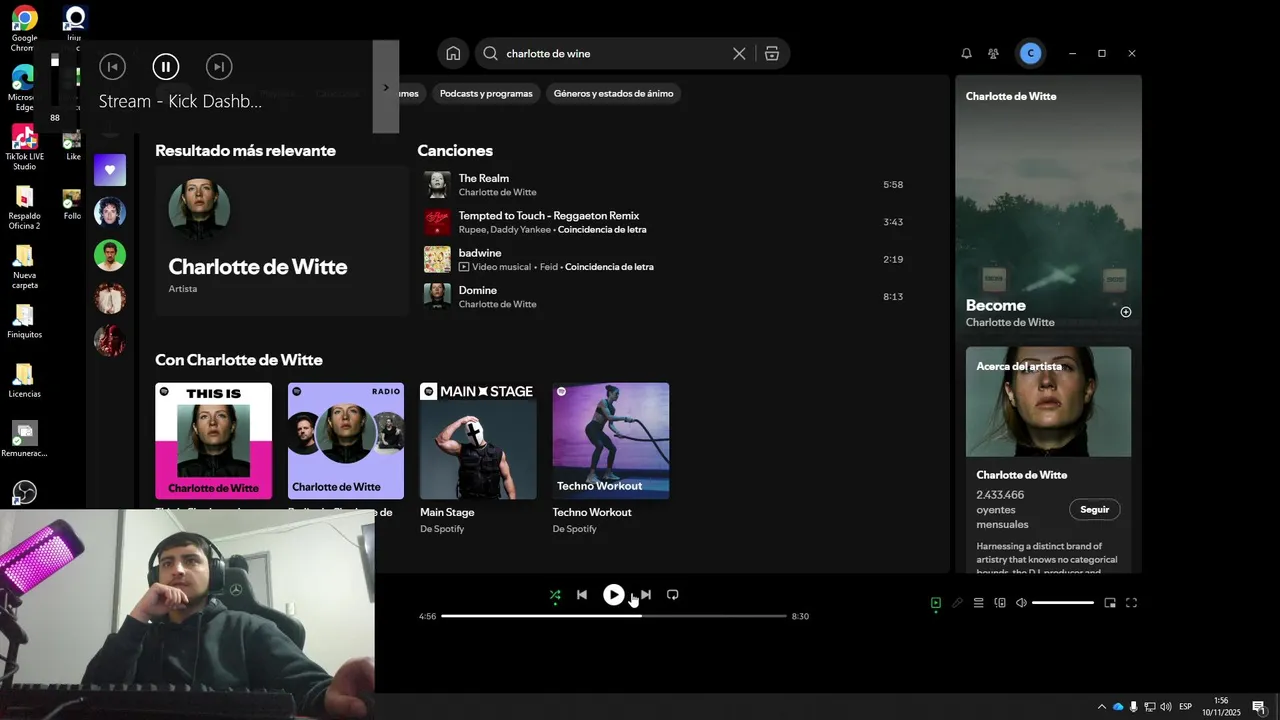Select 'Géneros y estados de ánimo' filter
1280x720 pixels.
[x=614, y=93]
